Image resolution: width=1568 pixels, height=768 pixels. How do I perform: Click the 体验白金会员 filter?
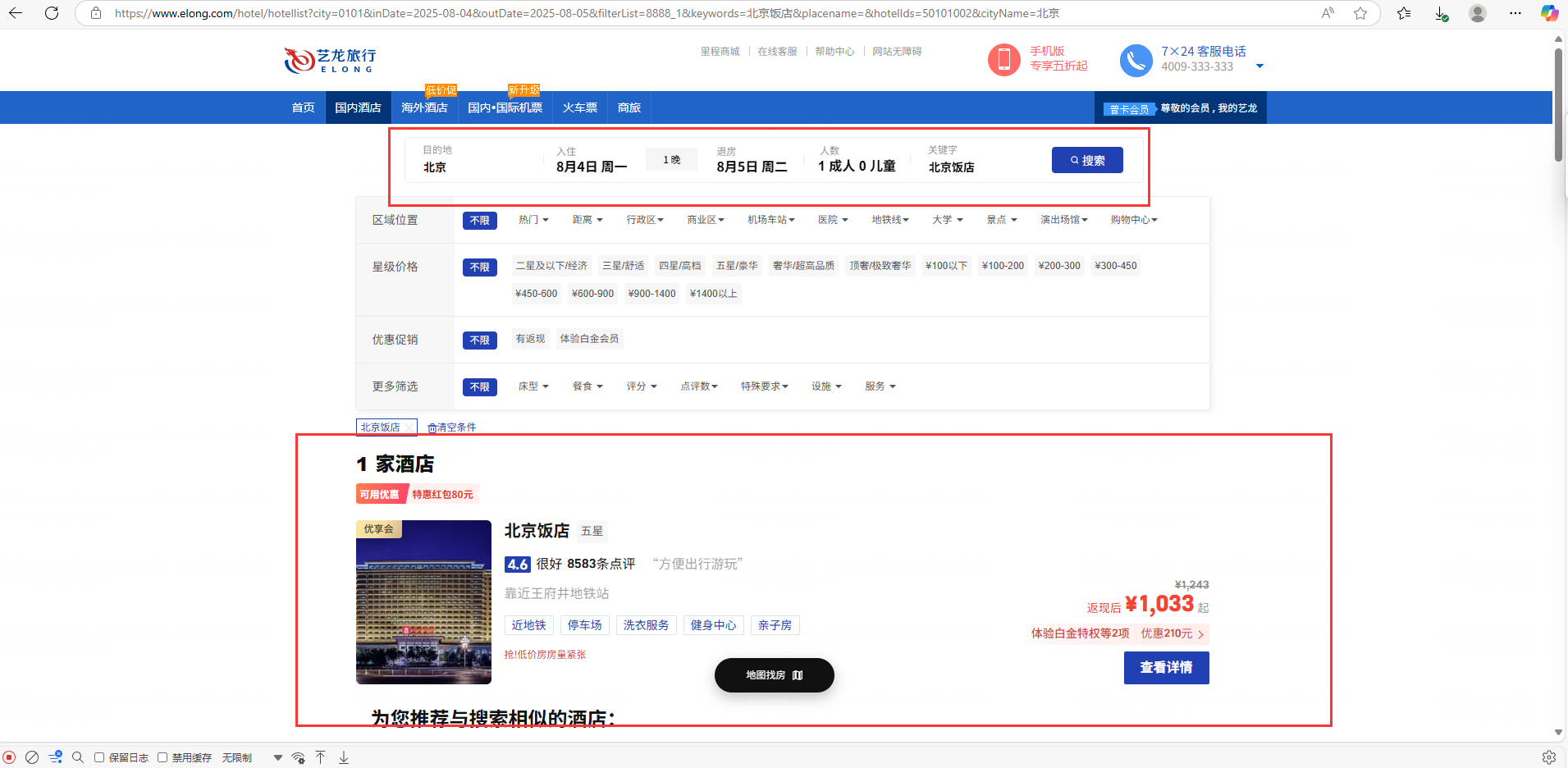click(x=589, y=339)
